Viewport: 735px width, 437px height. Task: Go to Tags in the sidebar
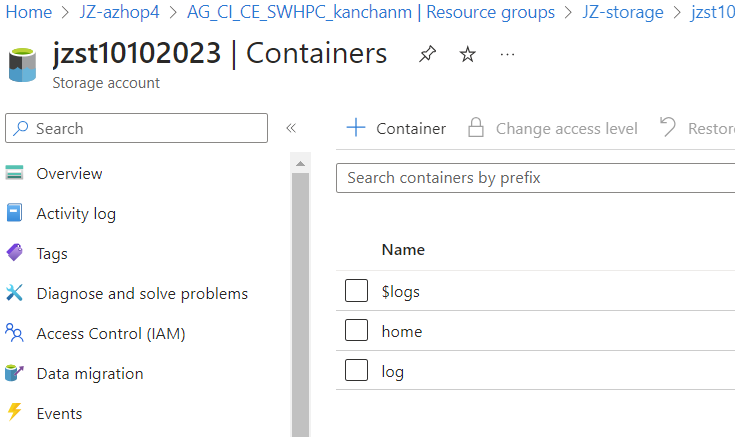click(x=52, y=254)
